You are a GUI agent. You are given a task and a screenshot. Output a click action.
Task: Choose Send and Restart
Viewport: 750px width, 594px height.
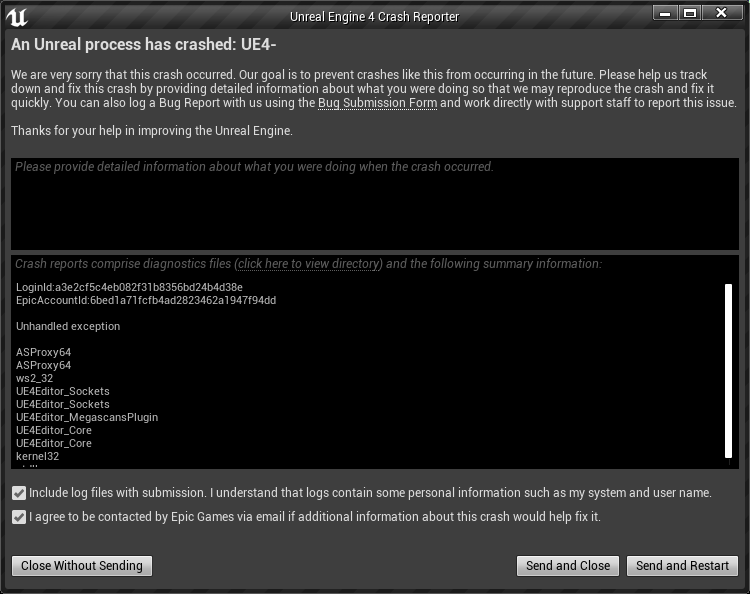(x=682, y=566)
